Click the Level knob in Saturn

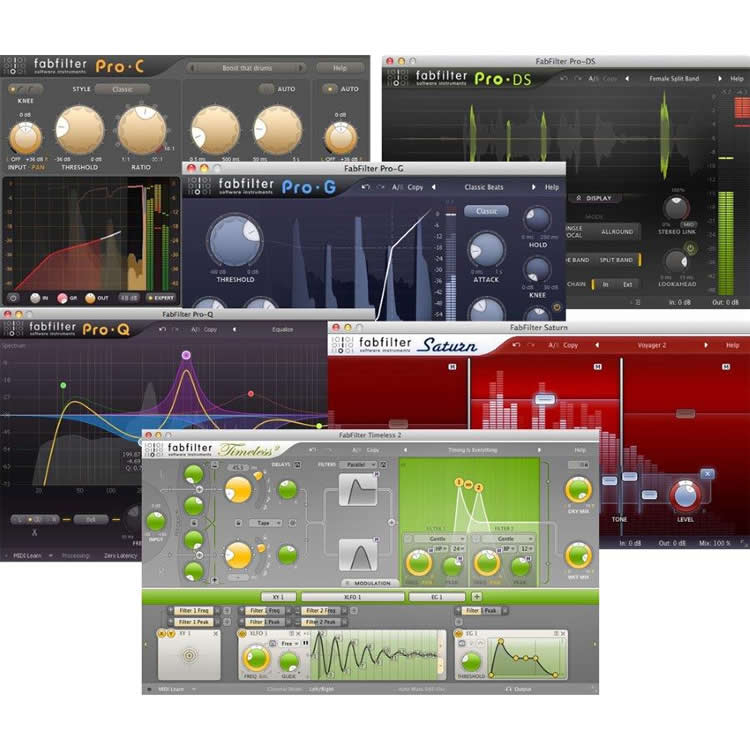[685, 496]
